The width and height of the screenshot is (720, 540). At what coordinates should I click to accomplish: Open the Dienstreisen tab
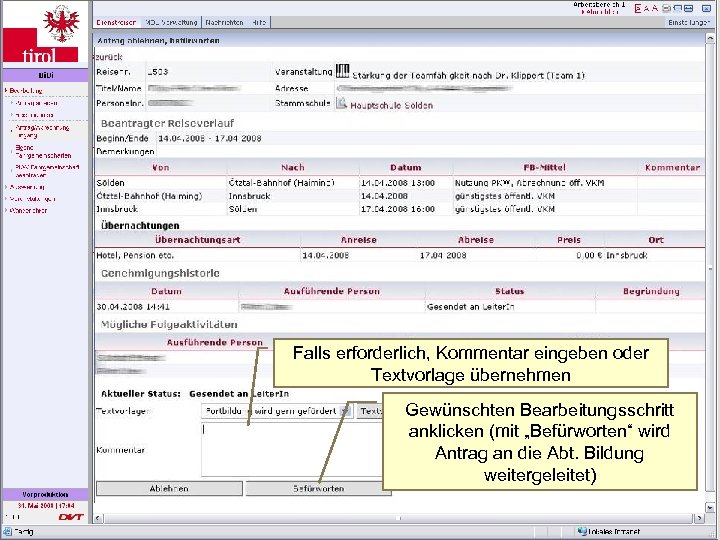coord(116,22)
